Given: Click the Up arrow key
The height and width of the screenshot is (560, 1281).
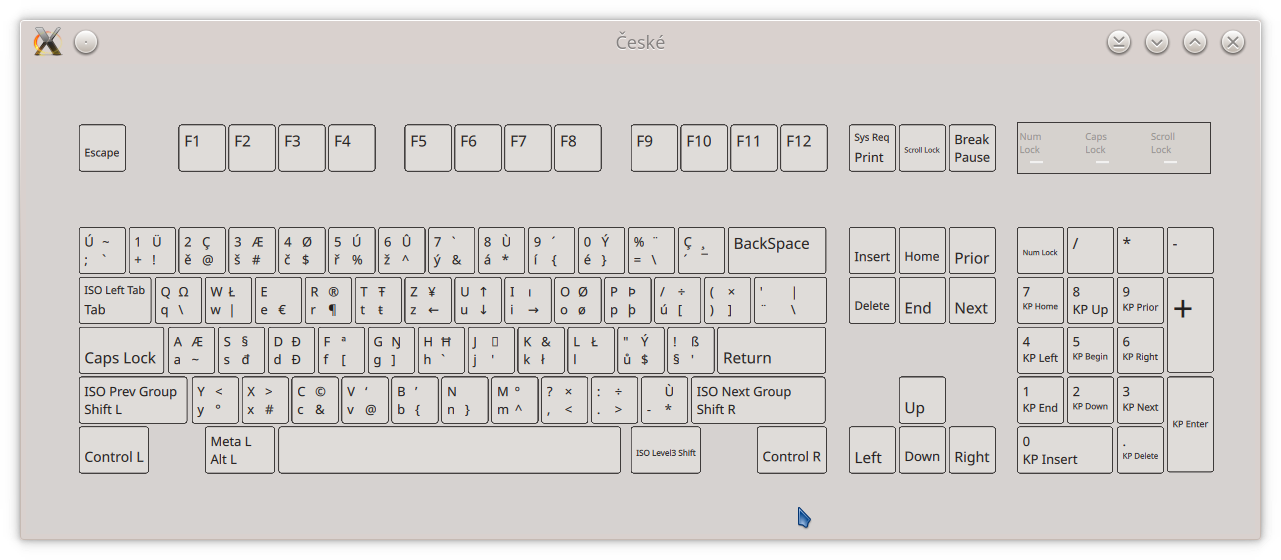Looking at the screenshot, I should tap(922, 400).
